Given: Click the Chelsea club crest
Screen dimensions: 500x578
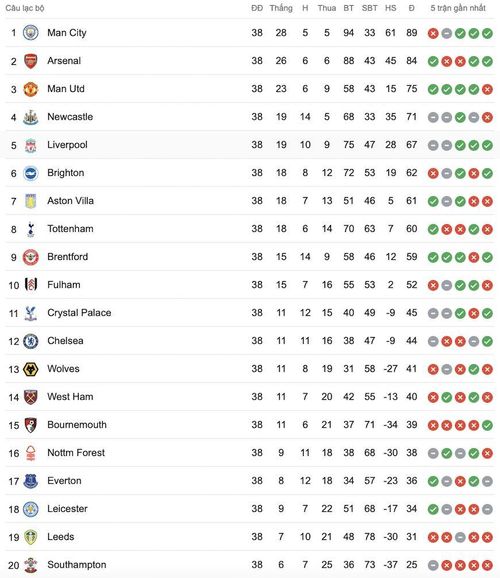Looking at the screenshot, I should (31, 341).
